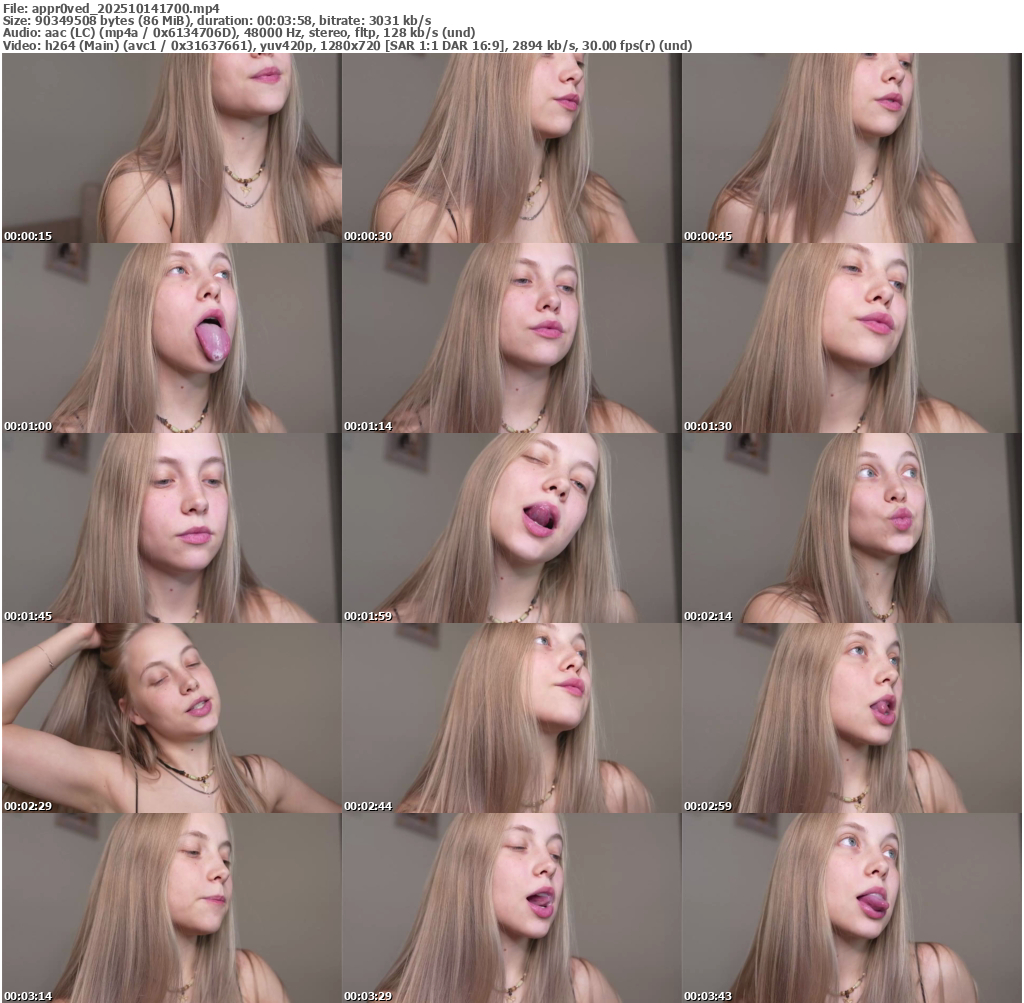
Task: Choose the 00:02:44 frame
Action: point(511,718)
